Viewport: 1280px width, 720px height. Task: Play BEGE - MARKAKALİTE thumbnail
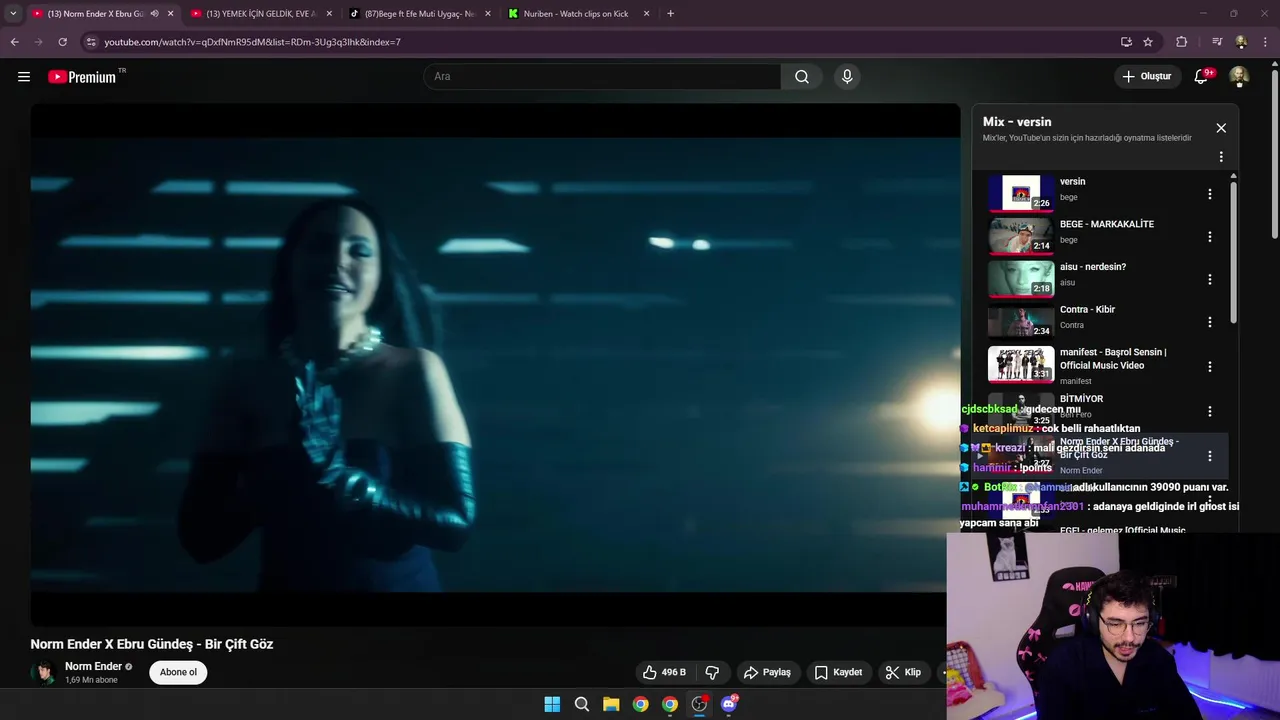(1021, 237)
